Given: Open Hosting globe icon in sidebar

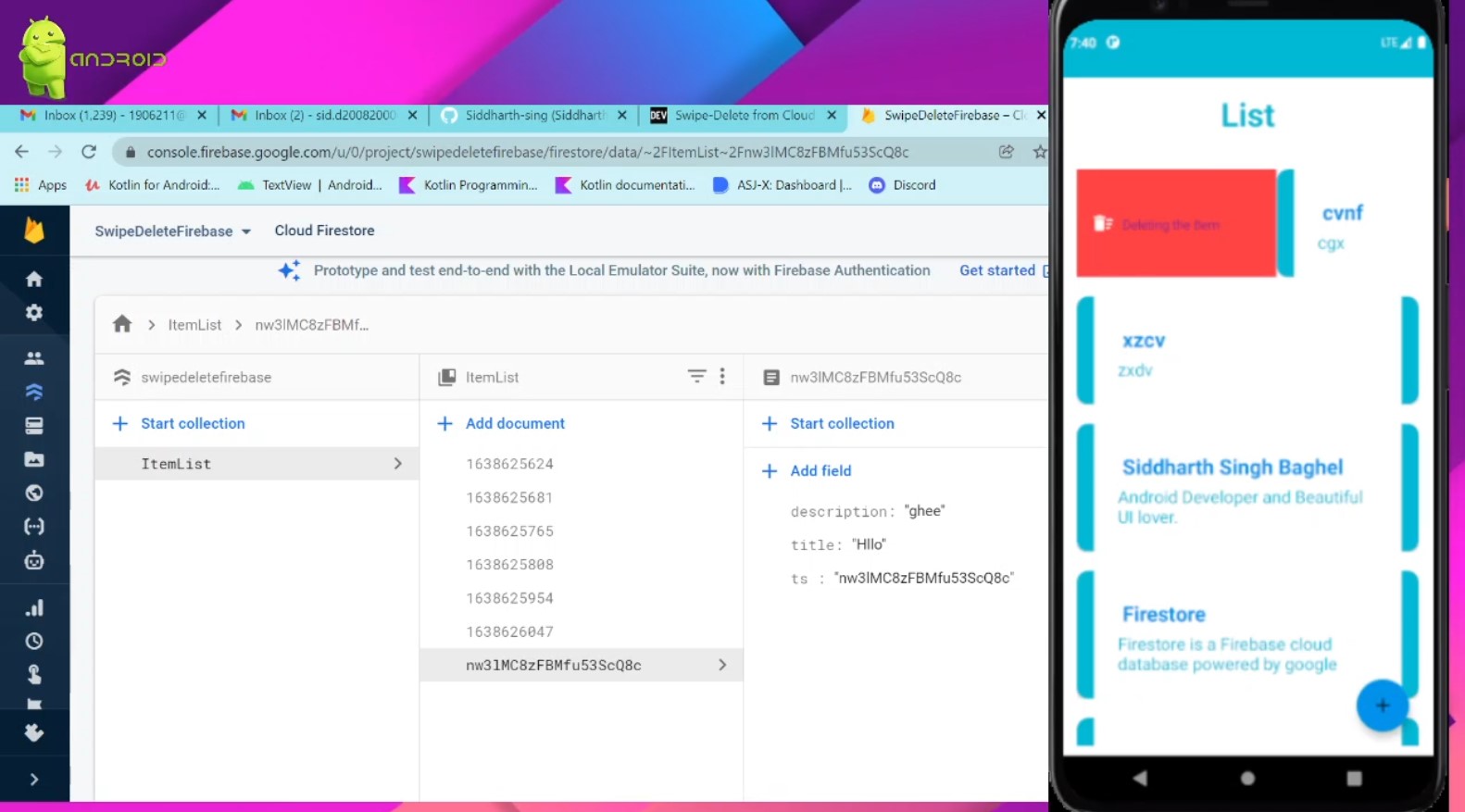Looking at the screenshot, I should (x=34, y=493).
